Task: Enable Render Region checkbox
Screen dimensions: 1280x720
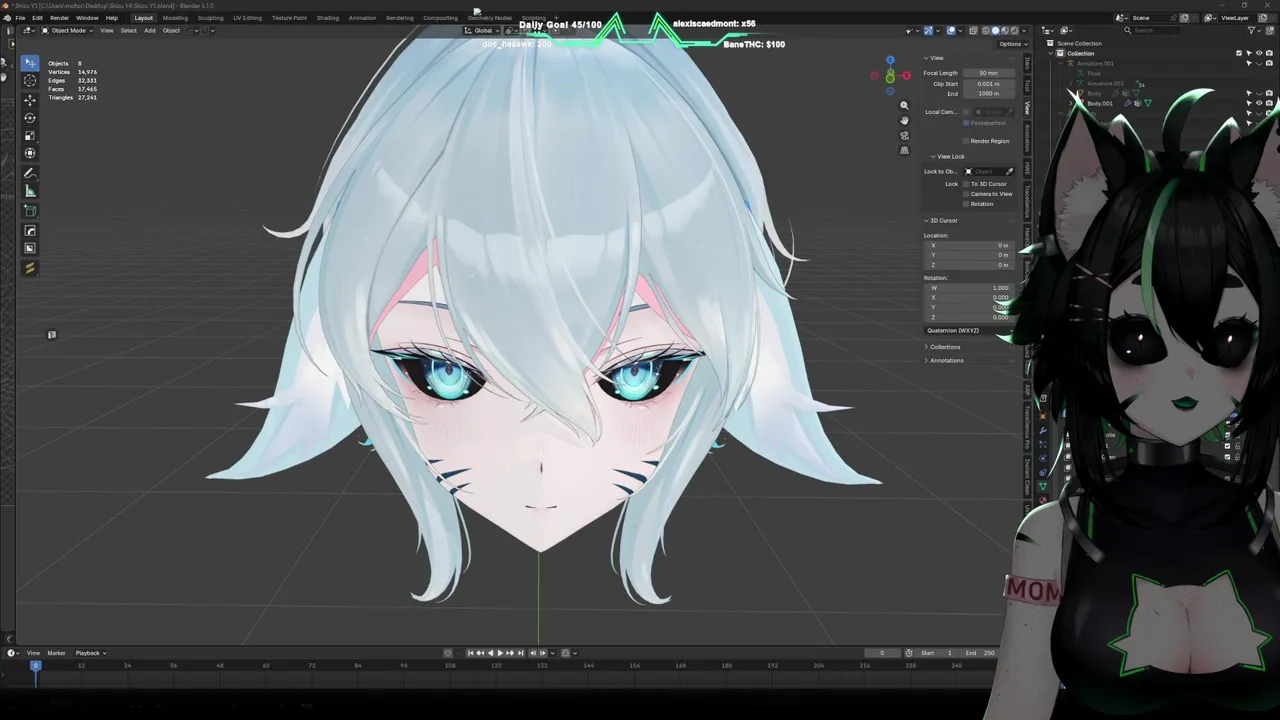Action: pyautogui.click(x=966, y=141)
